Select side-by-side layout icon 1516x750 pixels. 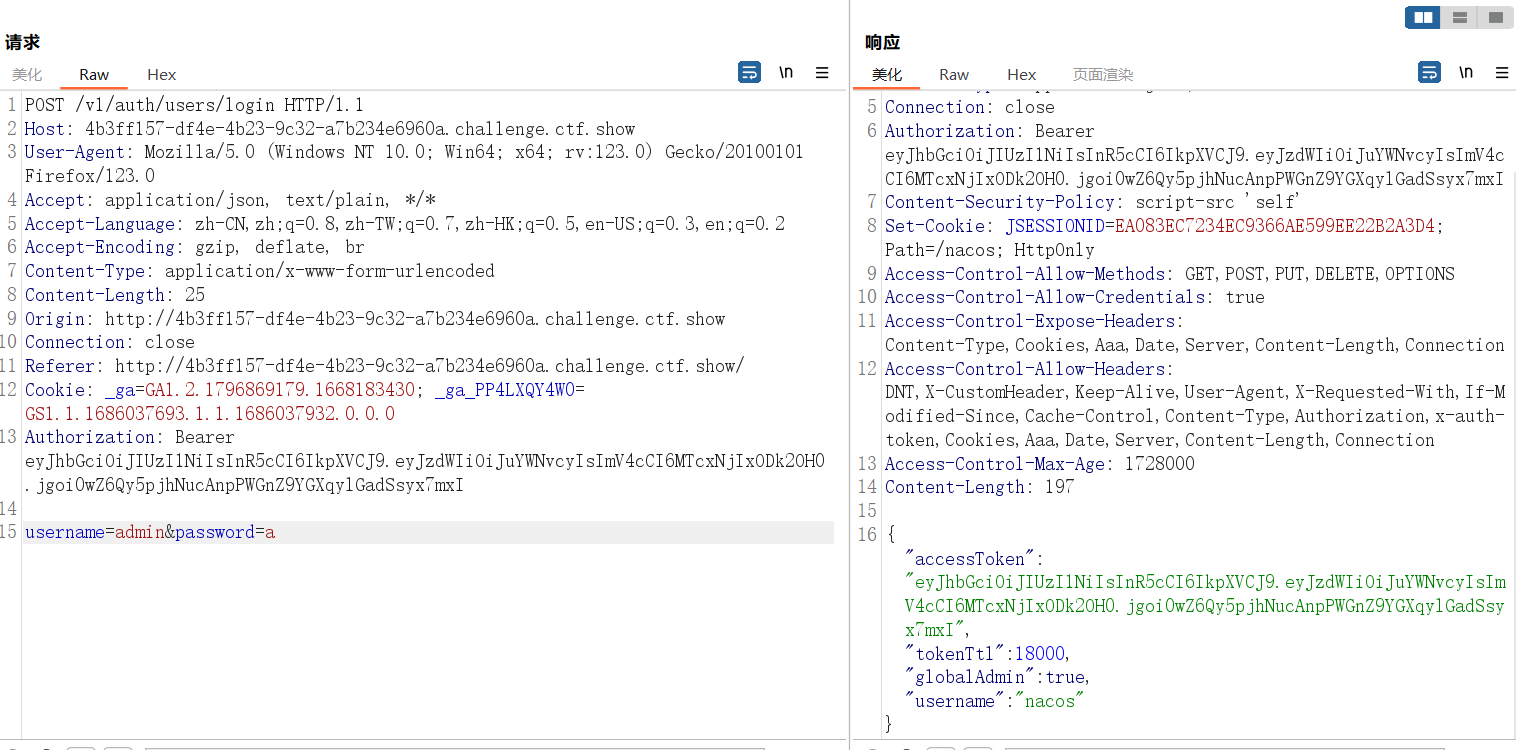(x=1422, y=17)
